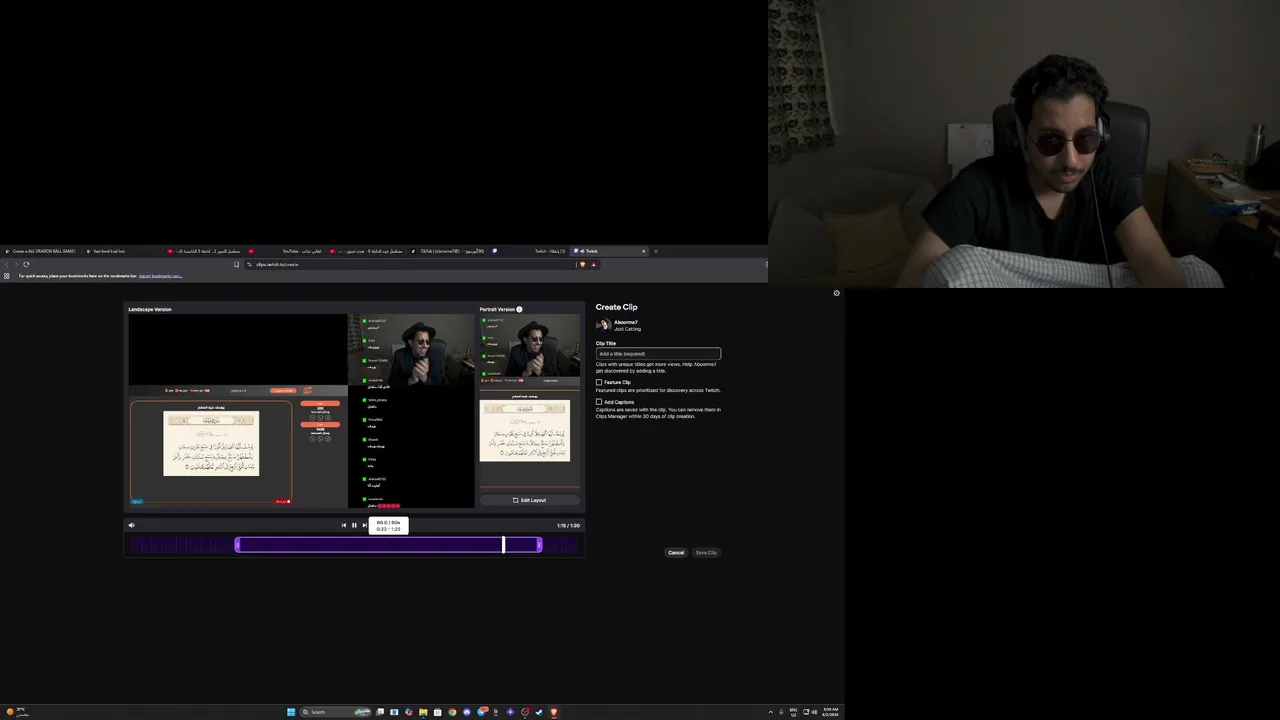Click the Import bookmarks now link
1280x720 pixels.
point(160,276)
